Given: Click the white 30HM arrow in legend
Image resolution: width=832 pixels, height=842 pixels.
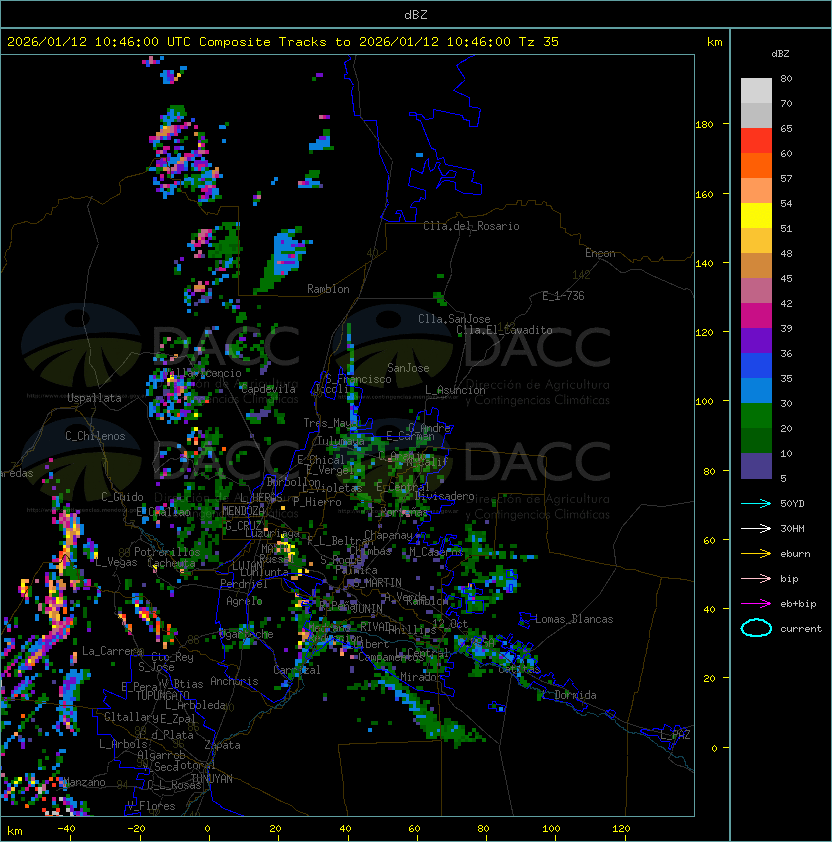Looking at the screenshot, I should (x=756, y=529).
